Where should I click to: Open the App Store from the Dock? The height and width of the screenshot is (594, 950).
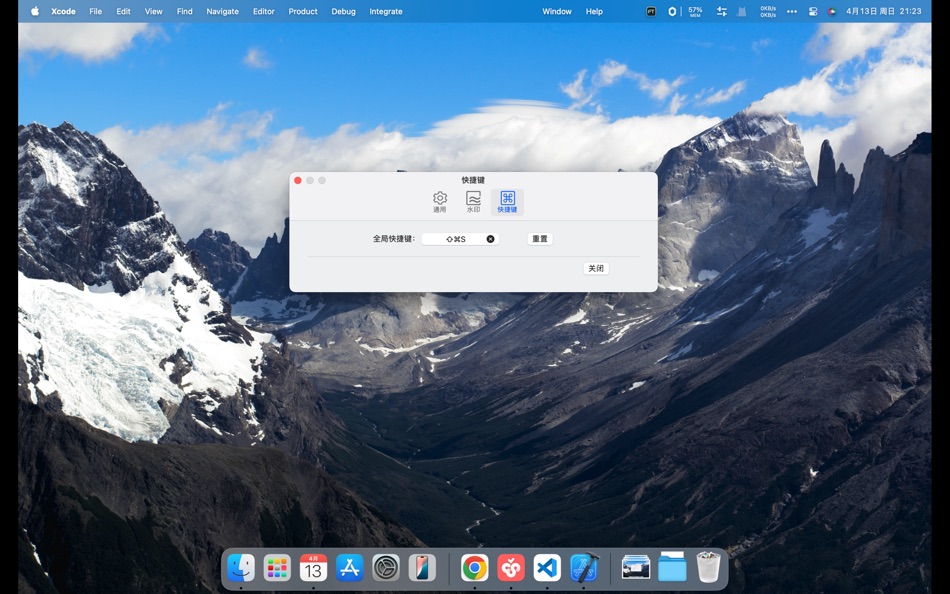coord(349,567)
